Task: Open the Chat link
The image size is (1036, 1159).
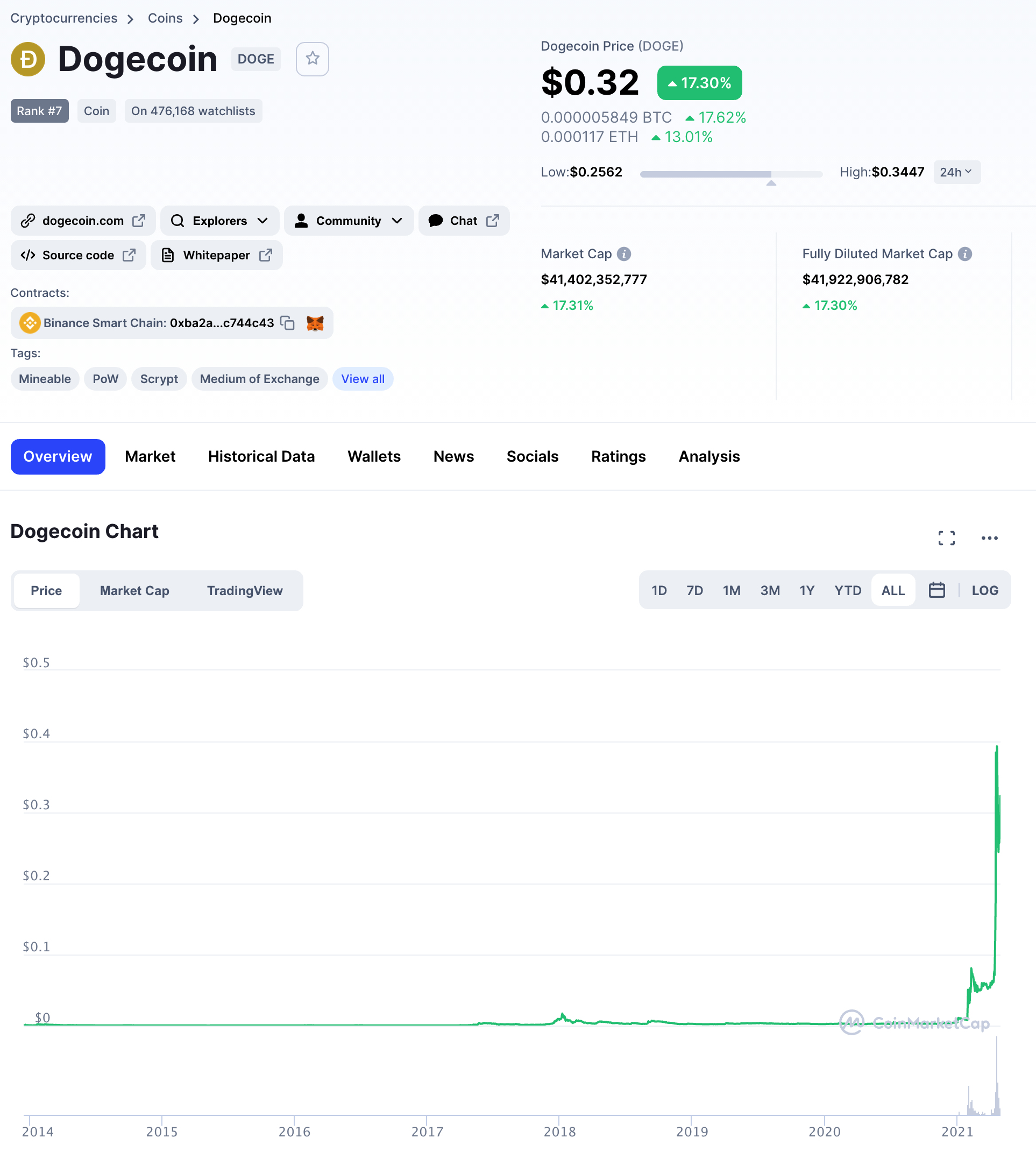Action: click(x=464, y=220)
